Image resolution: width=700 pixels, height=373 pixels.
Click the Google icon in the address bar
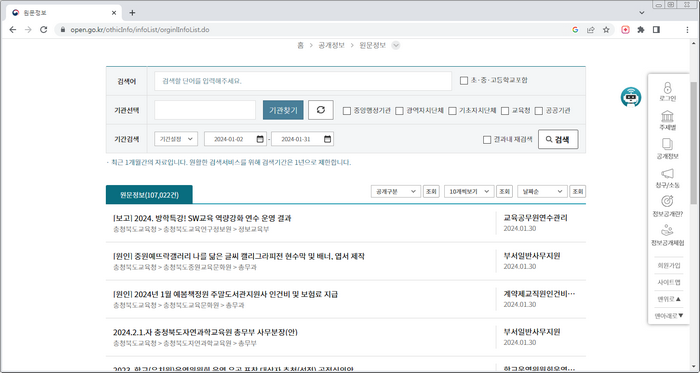click(x=575, y=30)
